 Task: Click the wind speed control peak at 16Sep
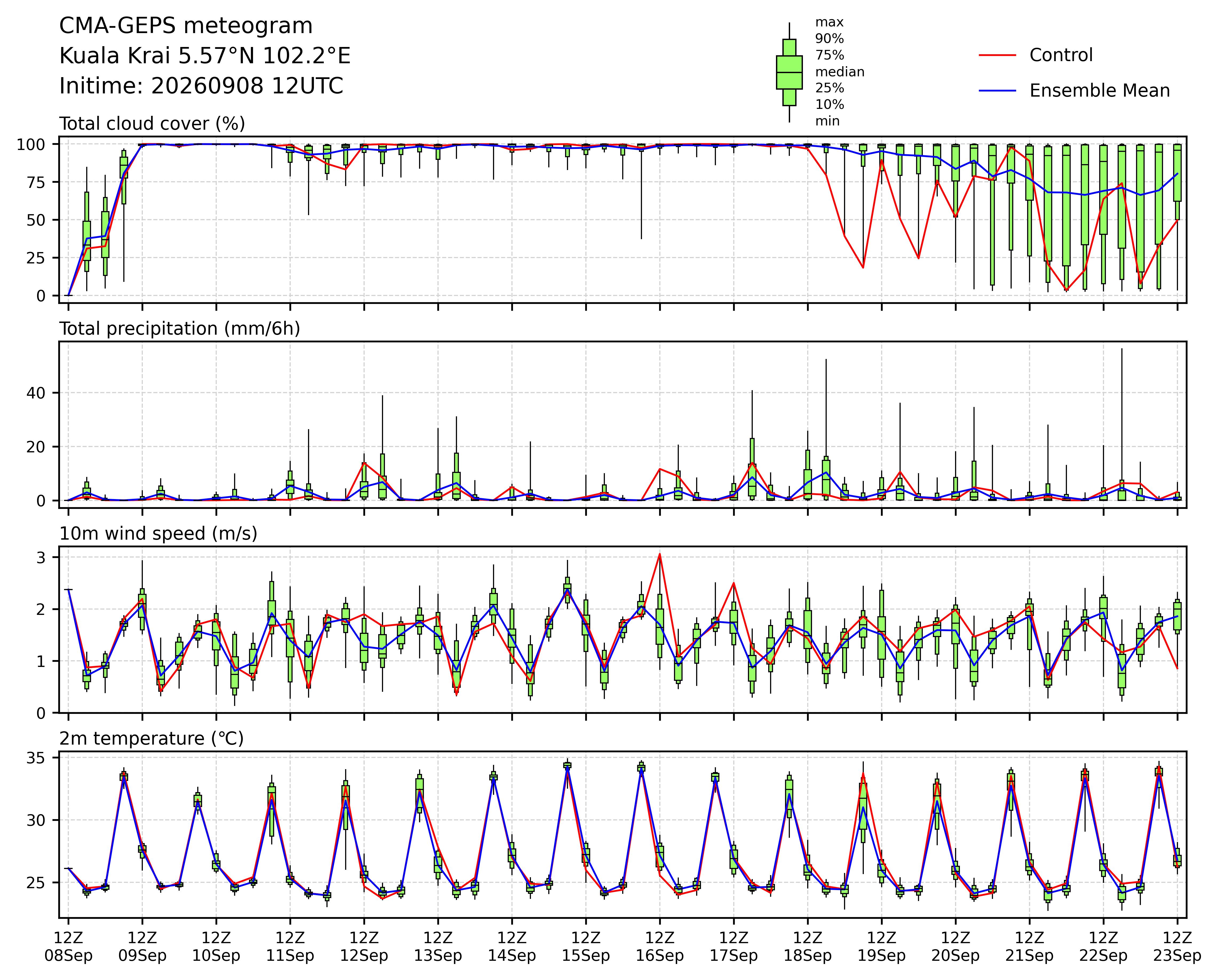point(660,554)
